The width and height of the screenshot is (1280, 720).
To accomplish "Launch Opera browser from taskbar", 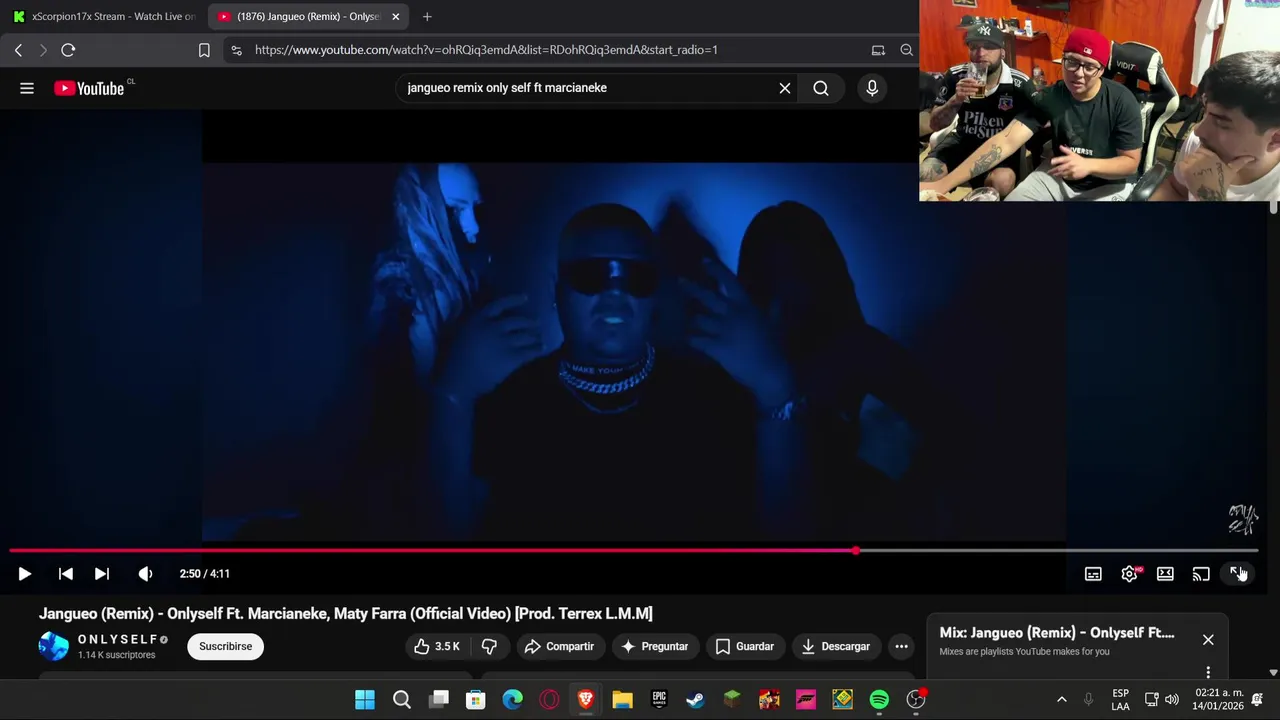I will 549,699.
